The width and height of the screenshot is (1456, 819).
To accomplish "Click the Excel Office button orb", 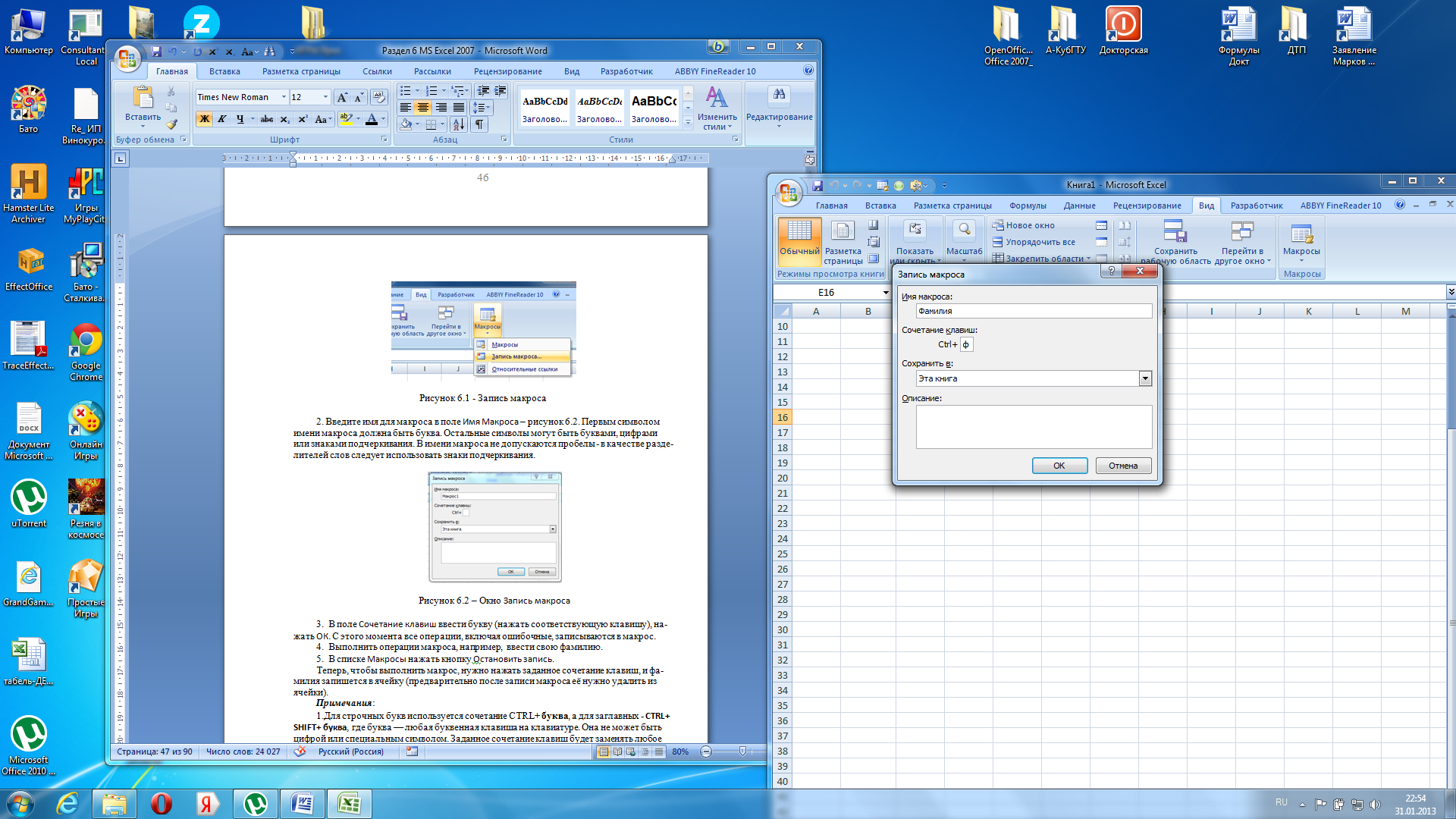I will (789, 193).
